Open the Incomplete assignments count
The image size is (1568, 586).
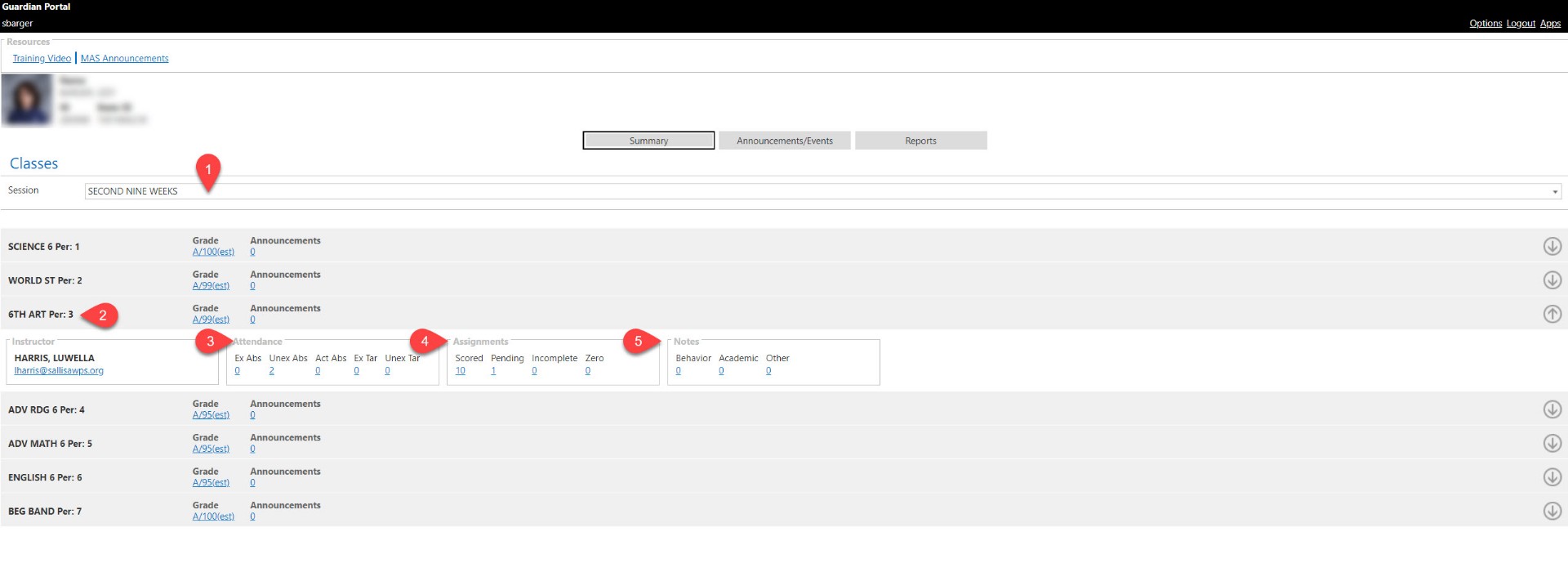click(x=534, y=371)
